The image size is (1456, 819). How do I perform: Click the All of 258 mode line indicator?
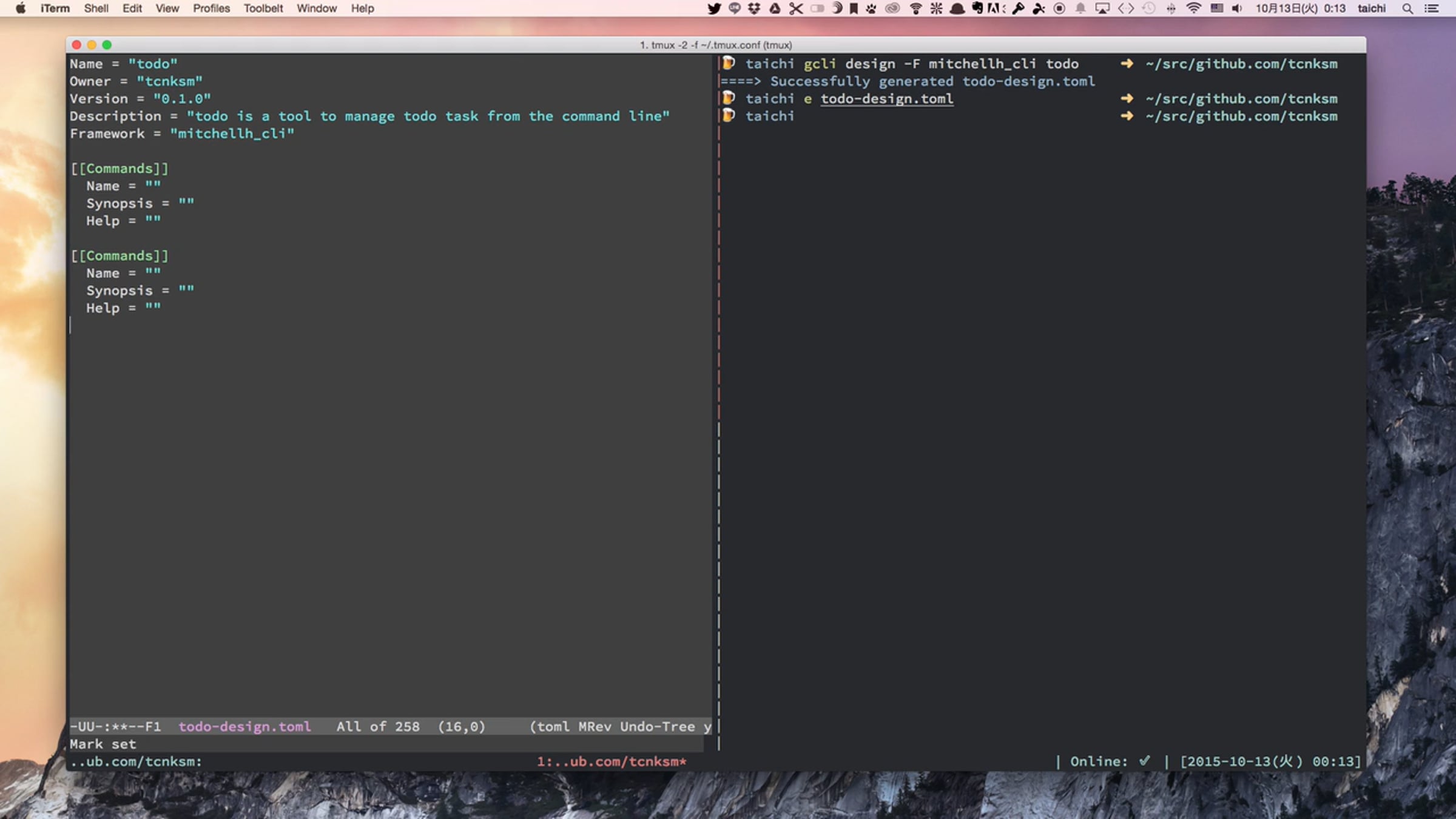[378, 727]
